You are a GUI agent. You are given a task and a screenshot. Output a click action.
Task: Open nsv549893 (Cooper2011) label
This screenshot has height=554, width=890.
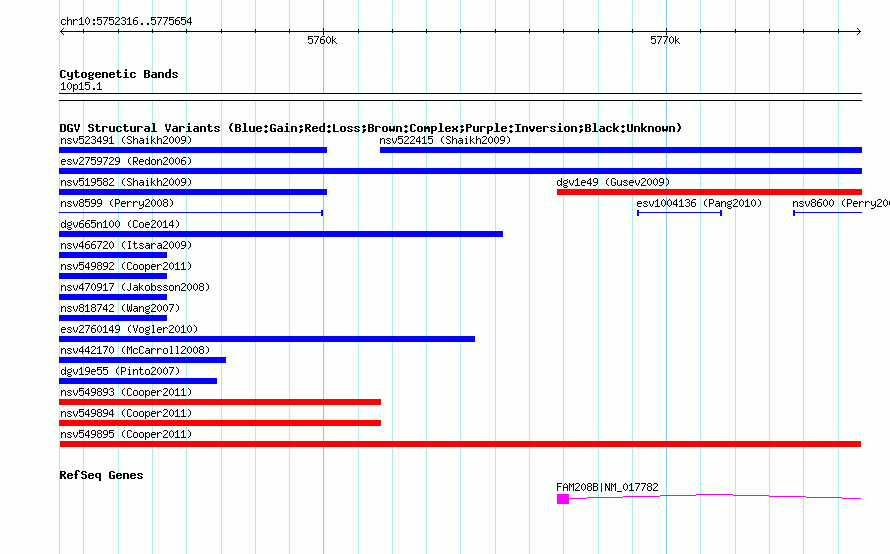point(126,392)
